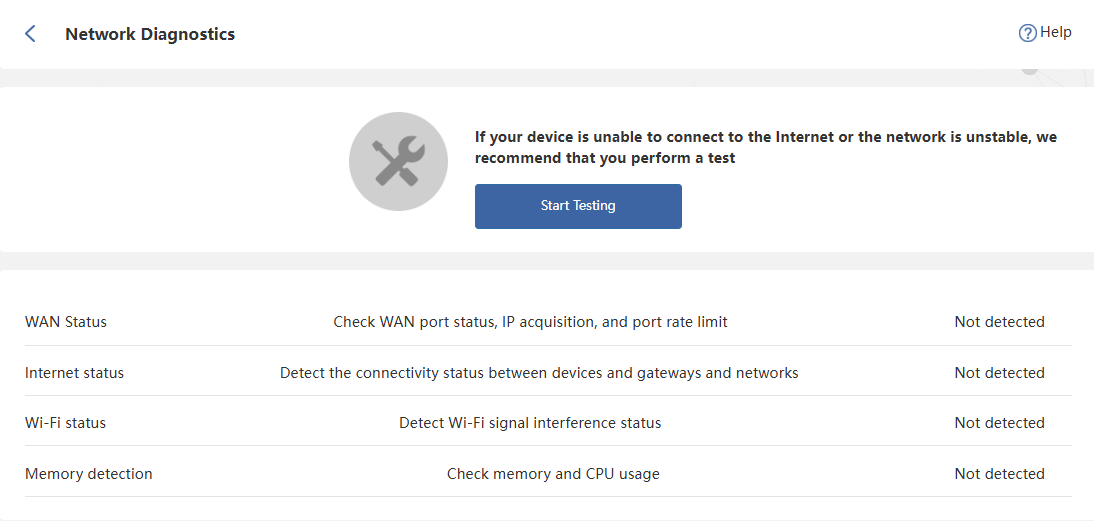Click Wi-Fi status 'Not detected' result
Image resolution: width=1094 pixels, height=521 pixels.
click(999, 423)
